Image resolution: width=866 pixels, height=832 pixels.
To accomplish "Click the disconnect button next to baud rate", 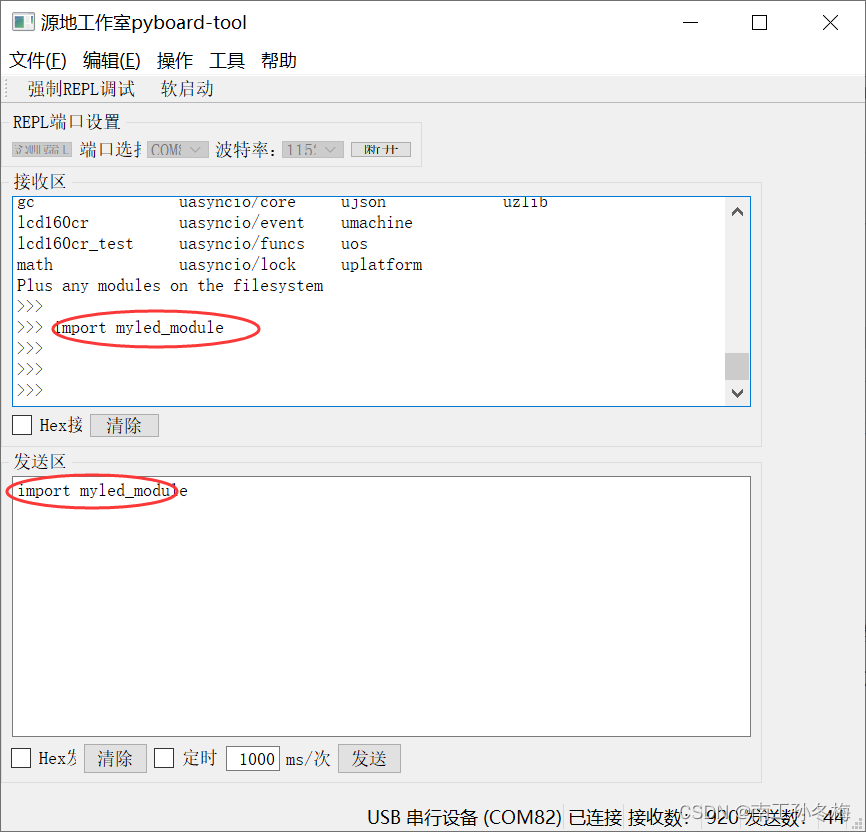I will (381, 149).
